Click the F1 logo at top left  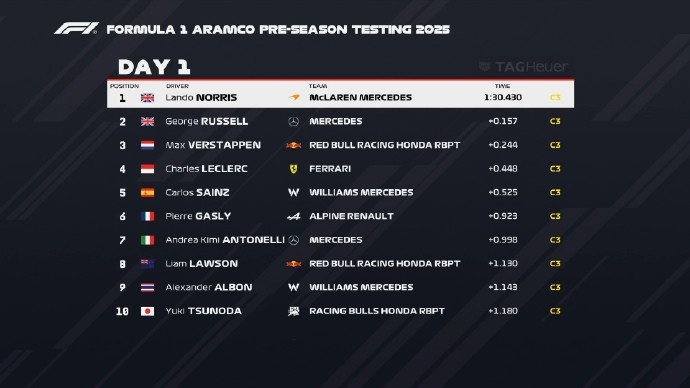pos(76,29)
